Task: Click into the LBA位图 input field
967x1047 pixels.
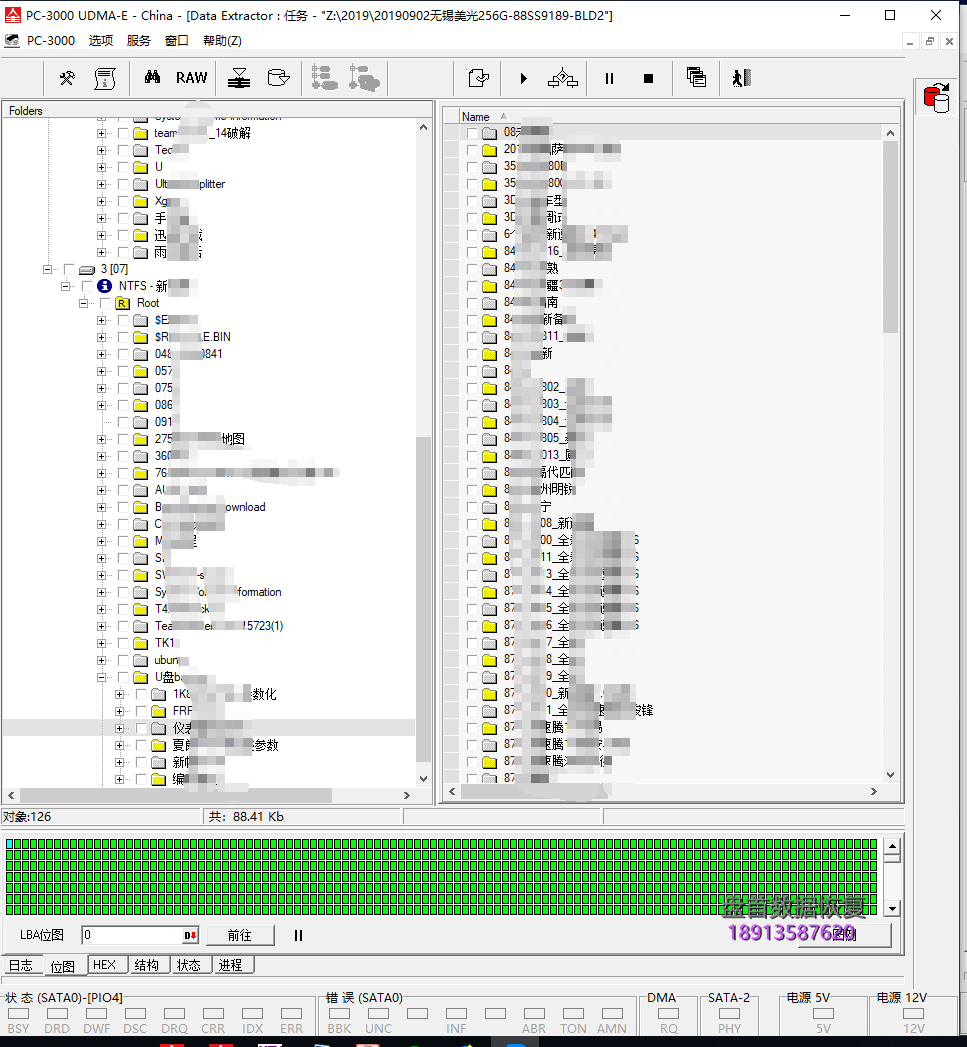Action: pyautogui.click(x=132, y=935)
